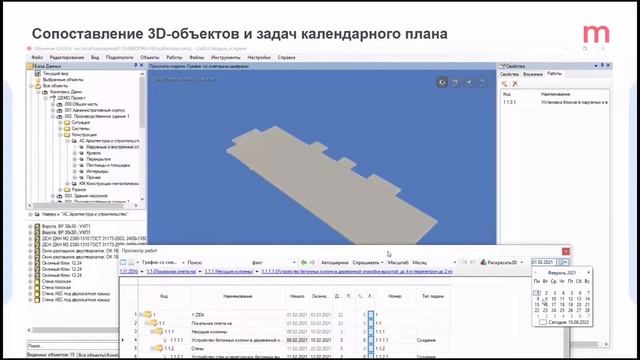The height and width of the screenshot is (360, 640).
Task: Expand the first Стена АЕС под двускатное крышу
Action: click(x=30, y=293)
